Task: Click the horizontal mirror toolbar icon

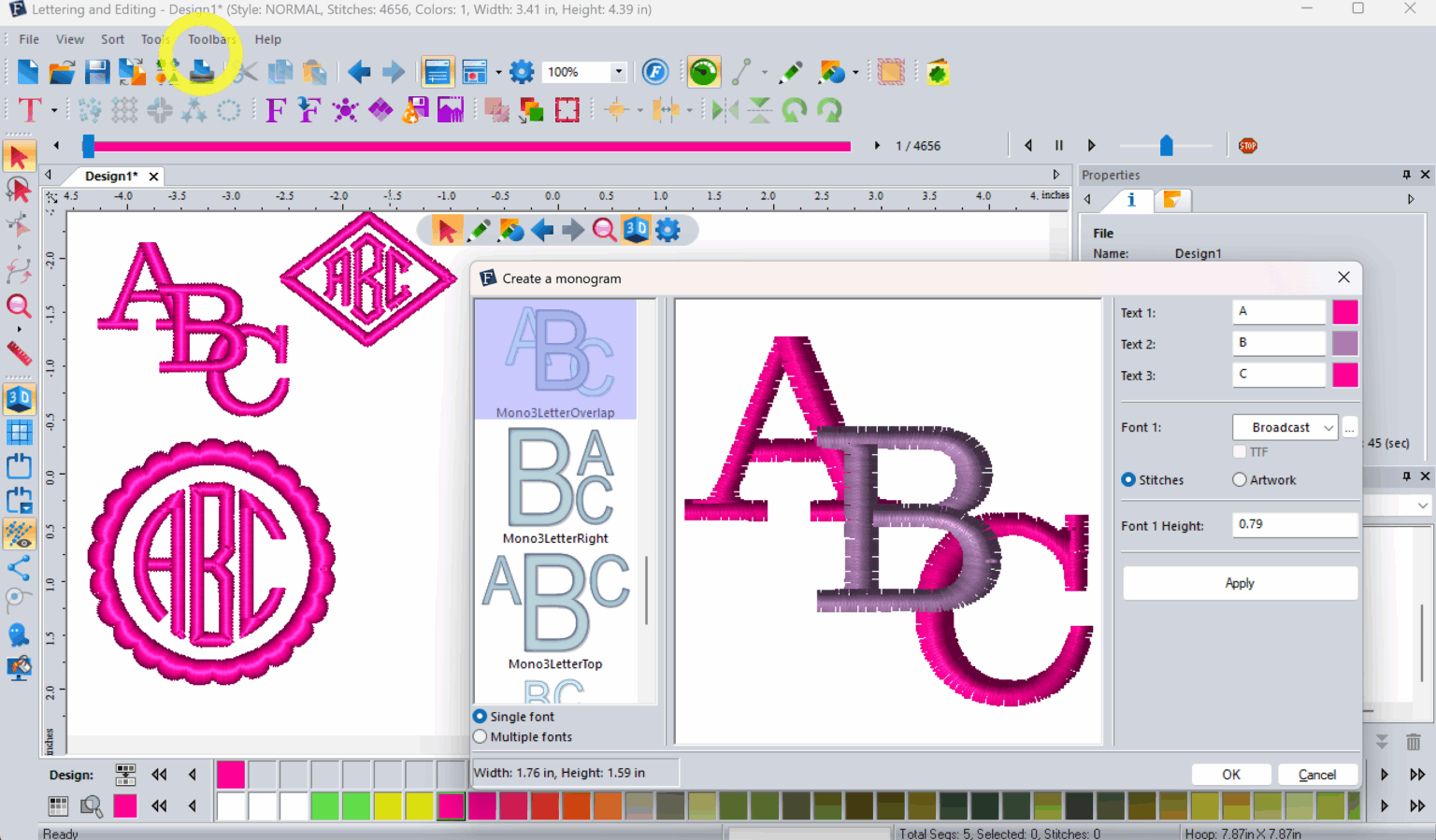Action: [725, 109]
